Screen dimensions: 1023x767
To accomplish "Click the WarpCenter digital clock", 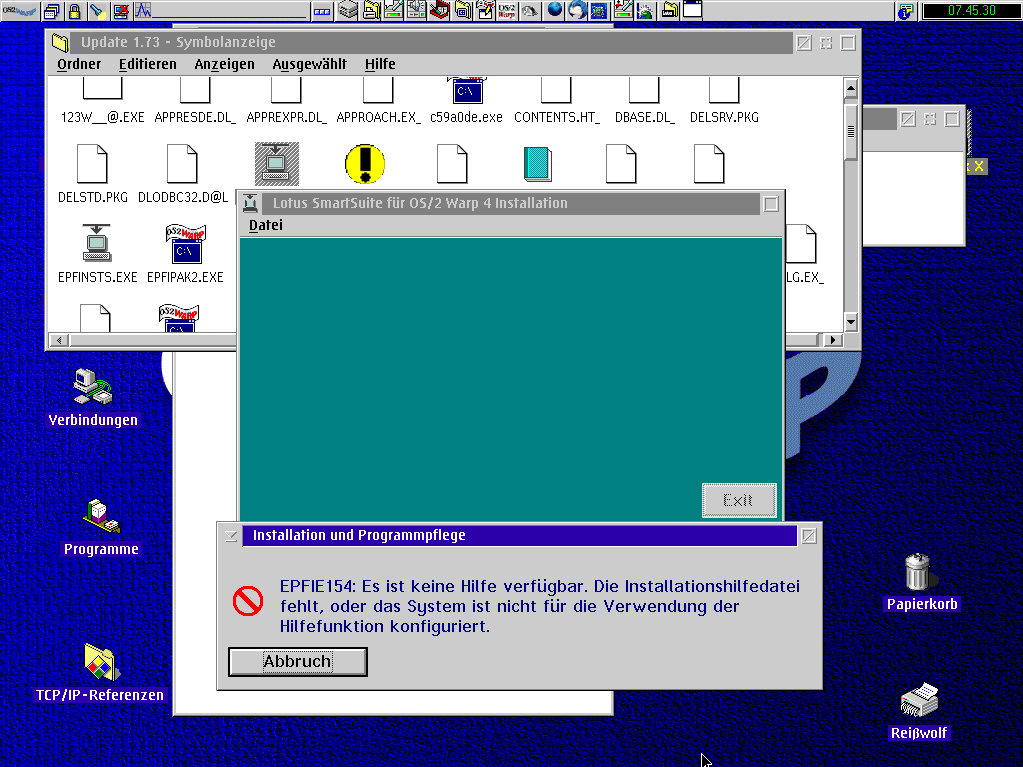I will 971,10.
